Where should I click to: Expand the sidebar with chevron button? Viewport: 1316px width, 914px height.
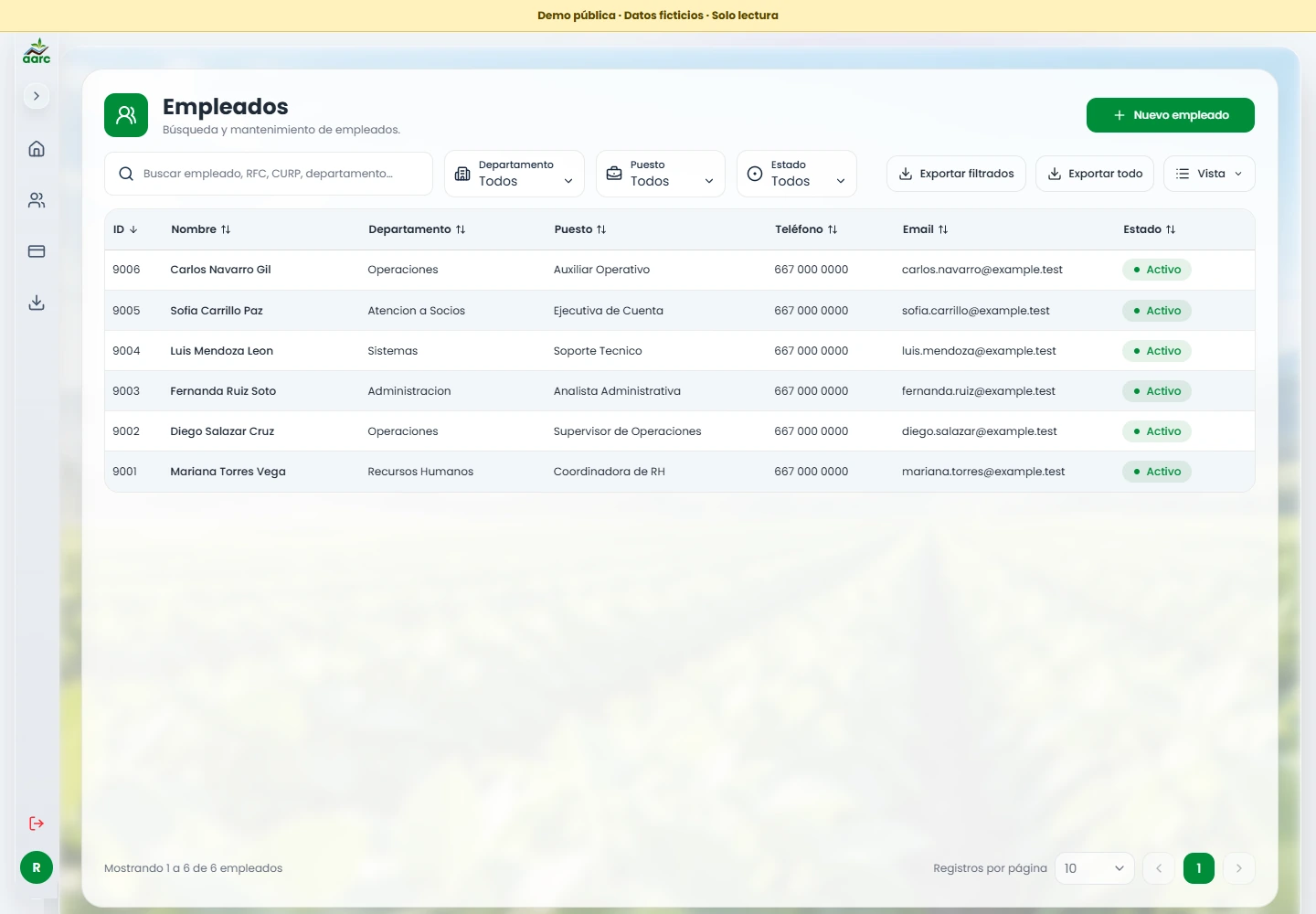click(37, 96)
